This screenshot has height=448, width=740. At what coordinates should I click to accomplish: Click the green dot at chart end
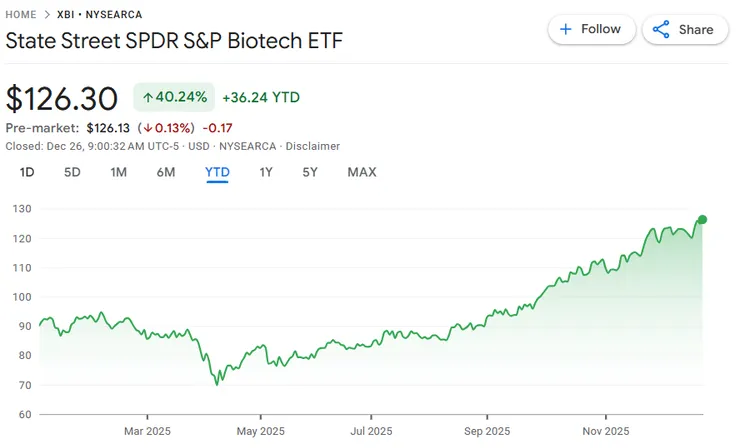703,220
